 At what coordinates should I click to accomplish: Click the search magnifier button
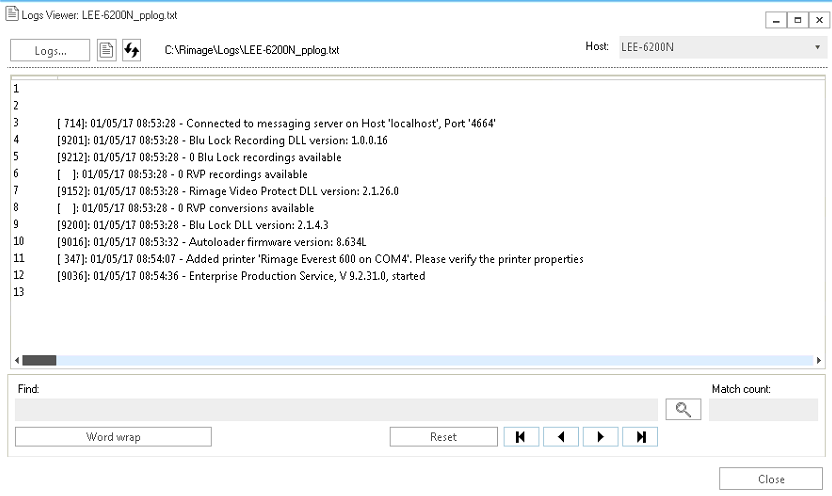coord(683,409)
